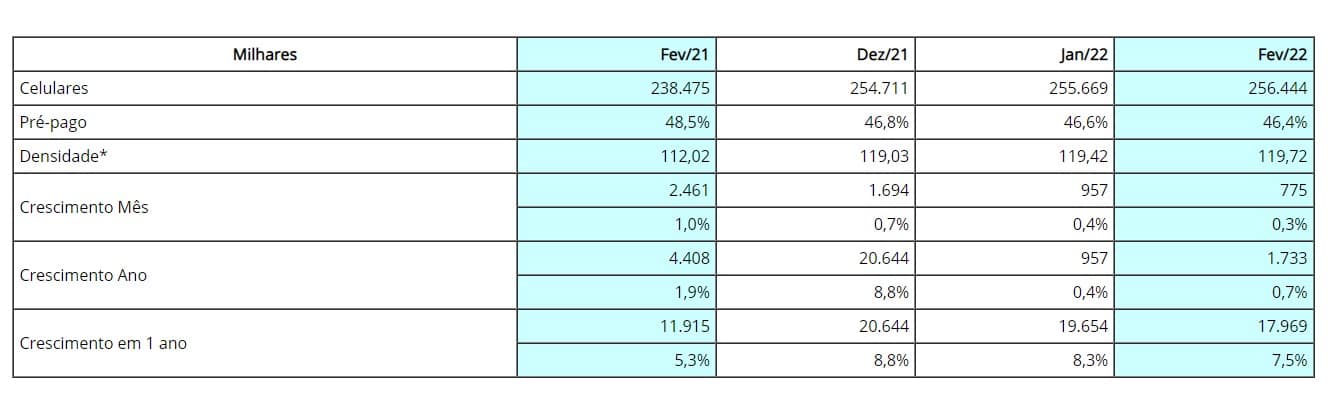This screenshot has width=1344, height=416.
Task: Select the Dez/21 column header
Action: coord(815,54)
